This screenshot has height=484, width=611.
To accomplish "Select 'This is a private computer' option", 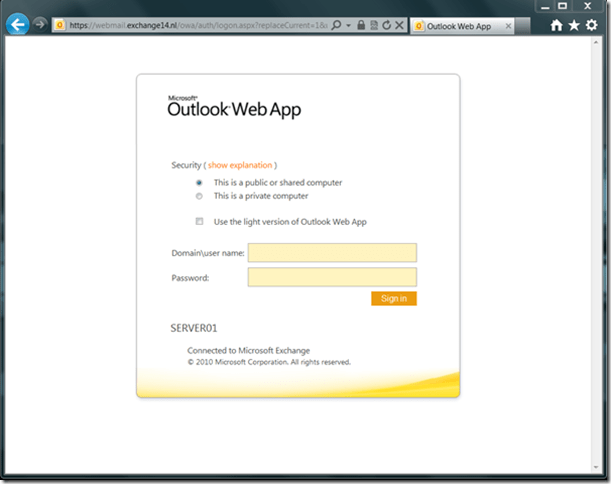I will pos(200,197).
